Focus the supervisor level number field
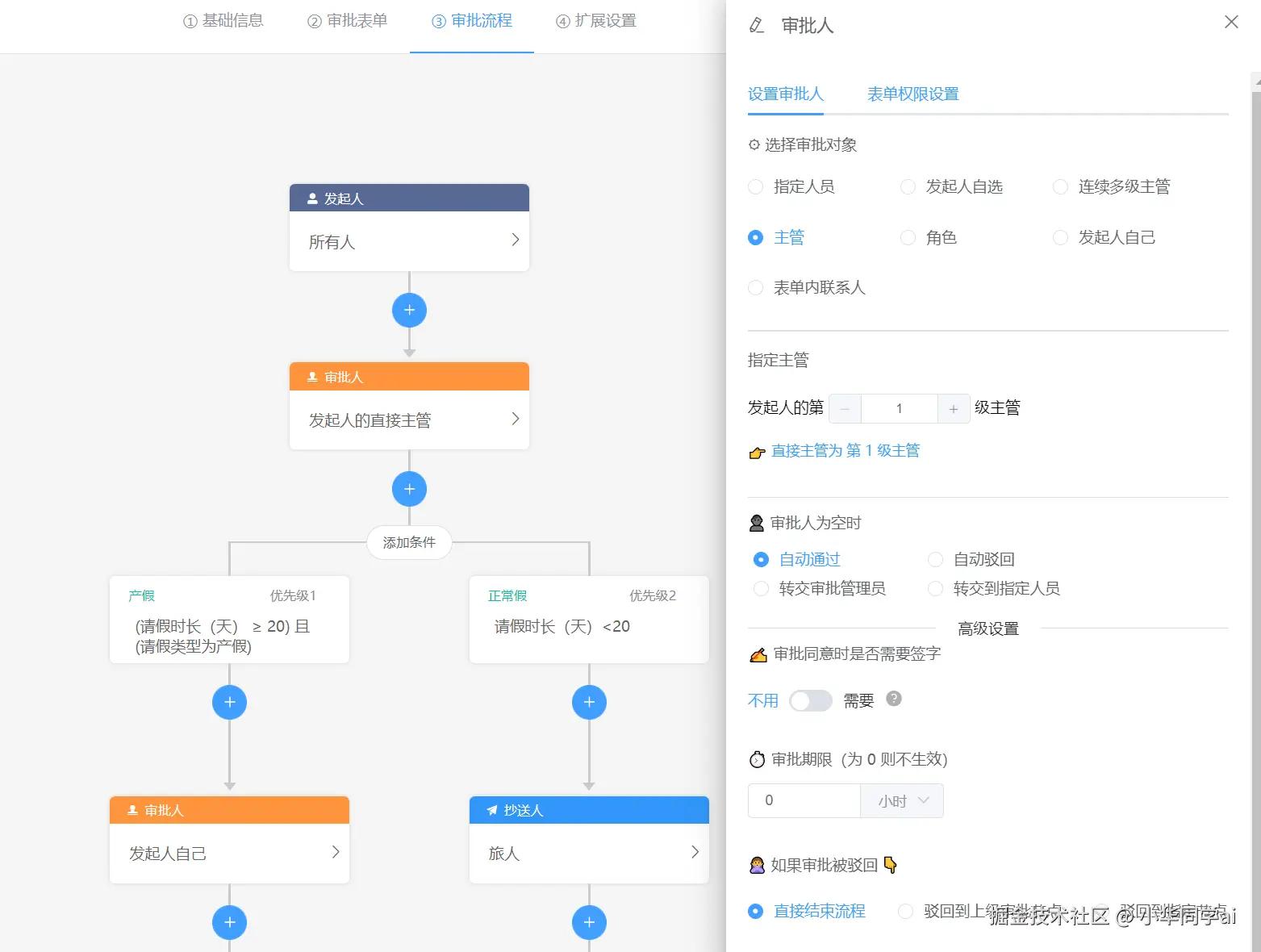Viewport: 1261px width, 952px height. (900, 409)
